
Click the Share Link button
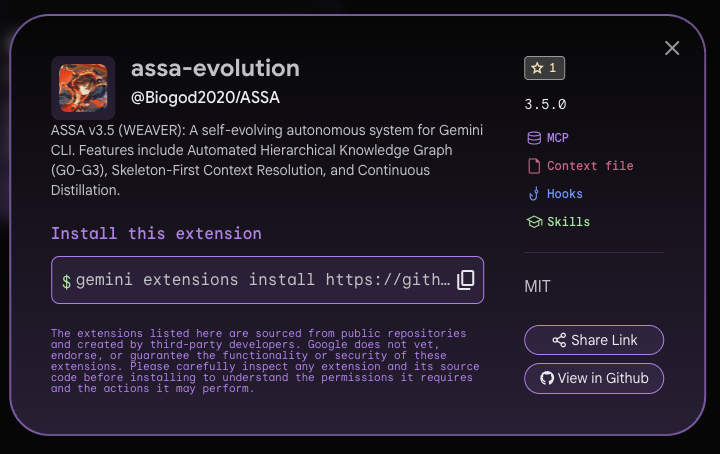pyautogui.click(x=594, y=340)
